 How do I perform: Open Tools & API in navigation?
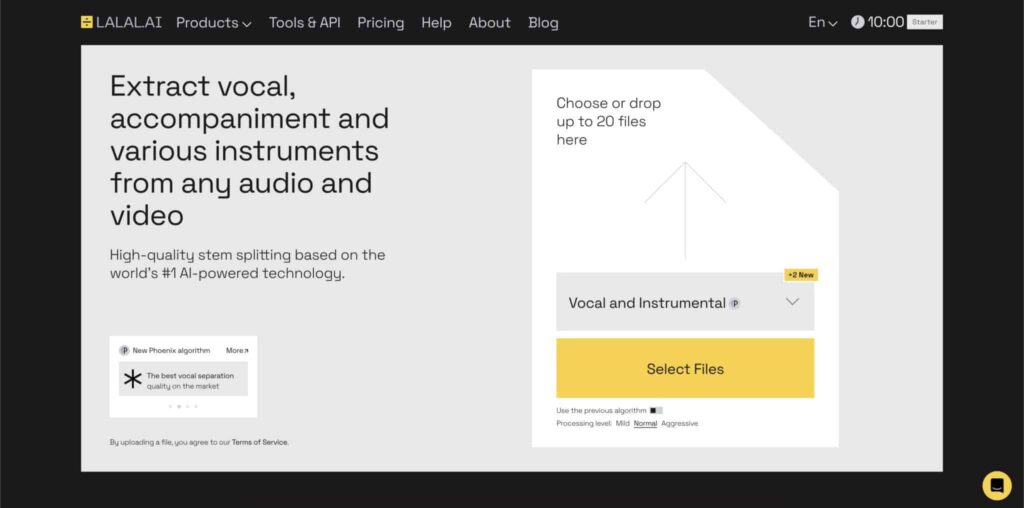click(x=304, y=22)
